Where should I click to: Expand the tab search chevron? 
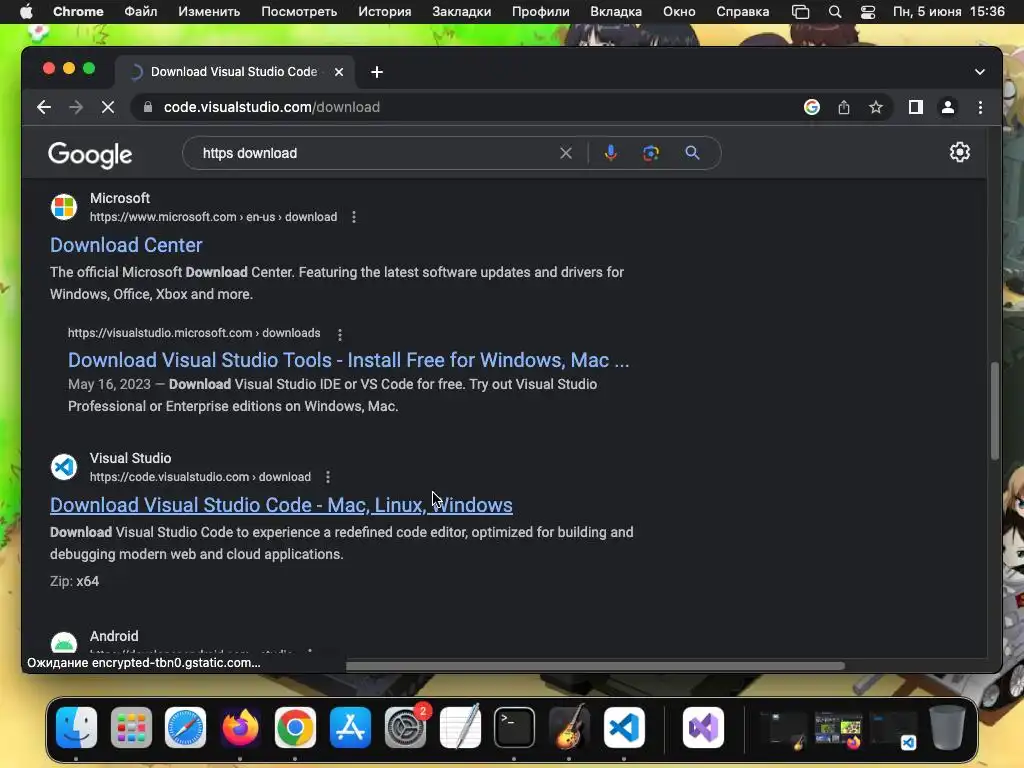(980, 72)
